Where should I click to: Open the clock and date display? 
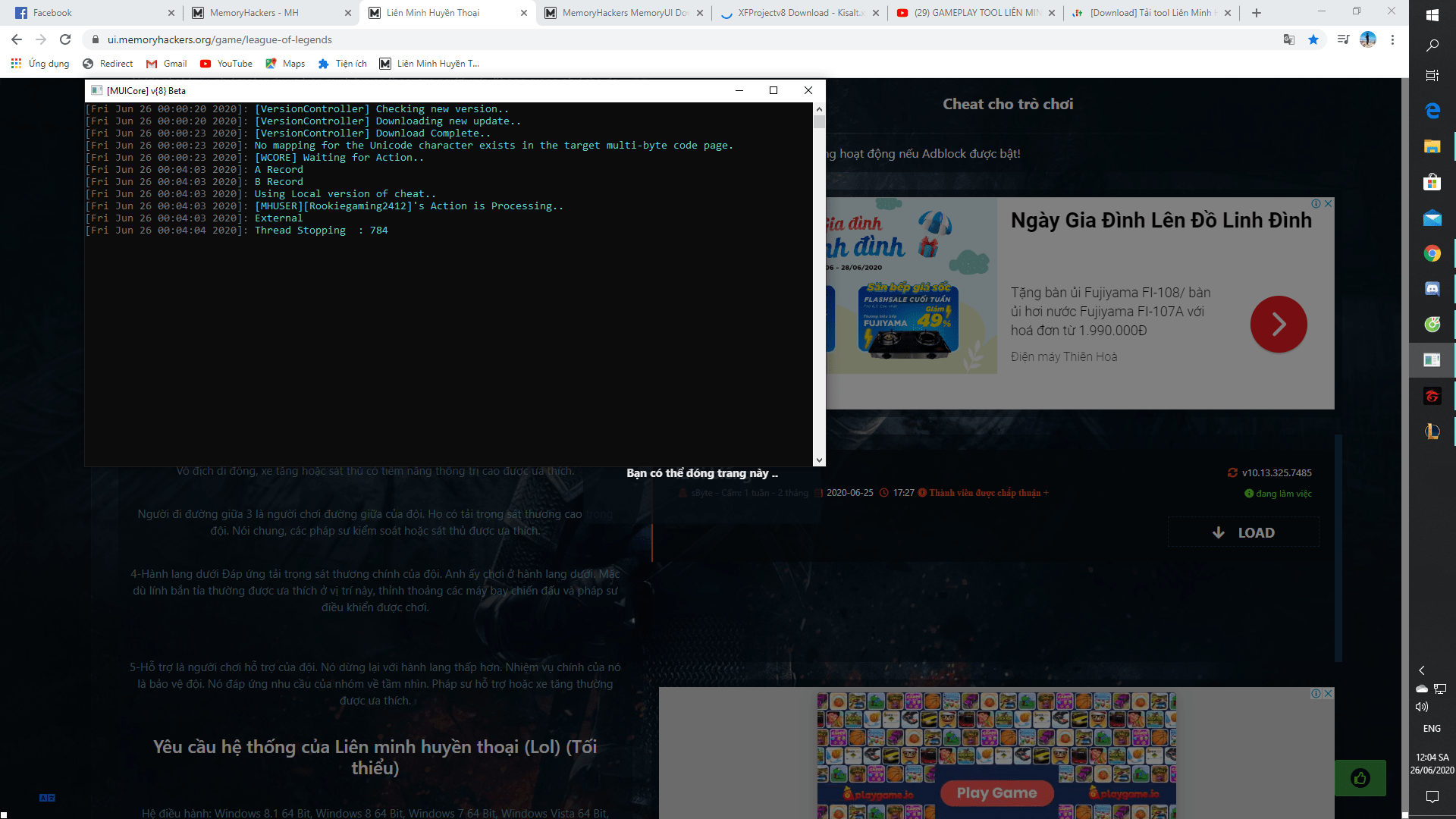(x=1432, y=764)
